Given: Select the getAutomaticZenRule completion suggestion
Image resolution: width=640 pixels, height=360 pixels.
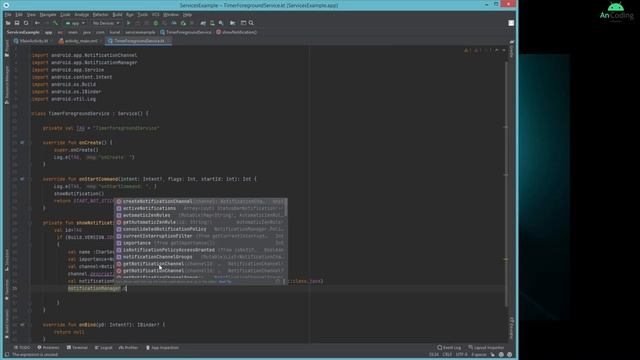Looking at the screenshot, I should pyautogui.click(x=200, y=222).
